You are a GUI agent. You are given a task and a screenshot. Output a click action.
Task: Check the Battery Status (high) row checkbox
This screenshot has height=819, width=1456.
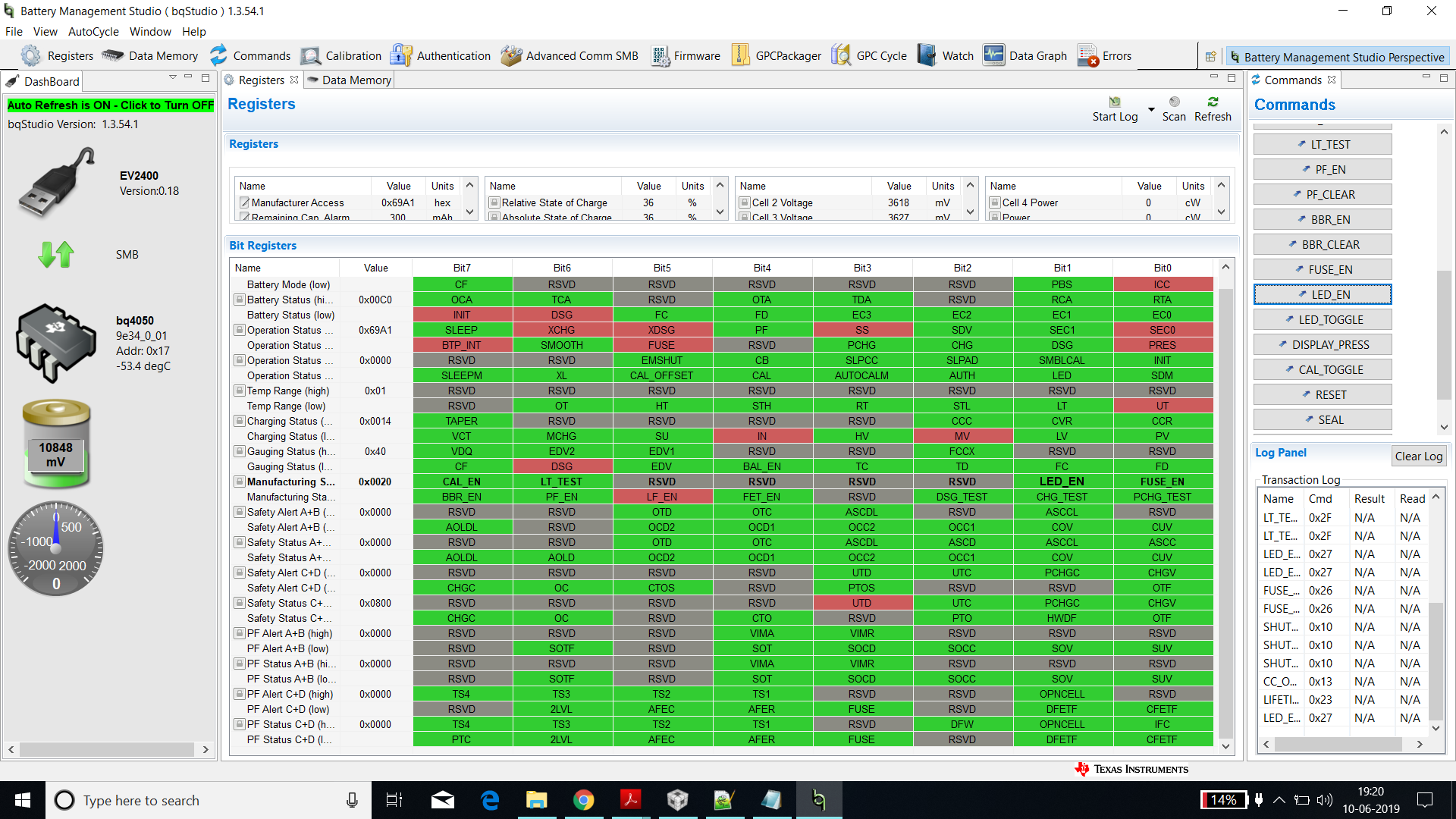[x=240, y=300]
